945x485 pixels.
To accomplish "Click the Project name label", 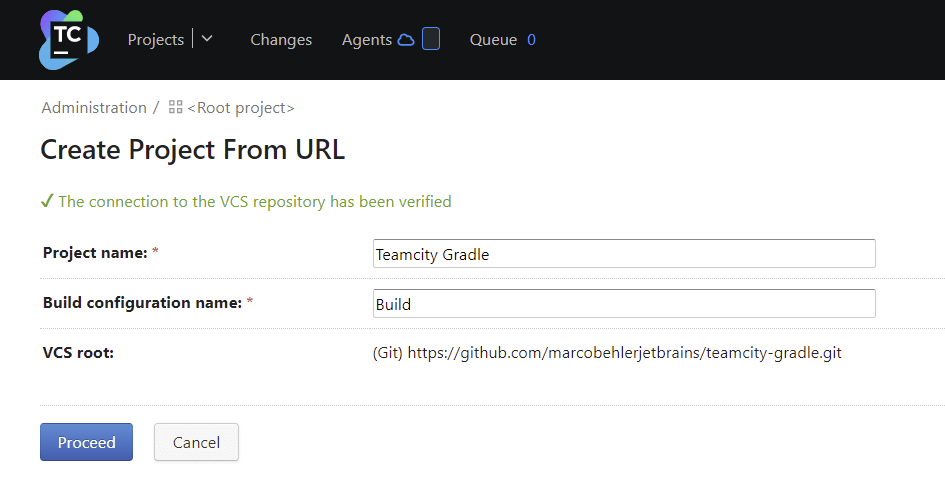I will (x=95, y=253).
